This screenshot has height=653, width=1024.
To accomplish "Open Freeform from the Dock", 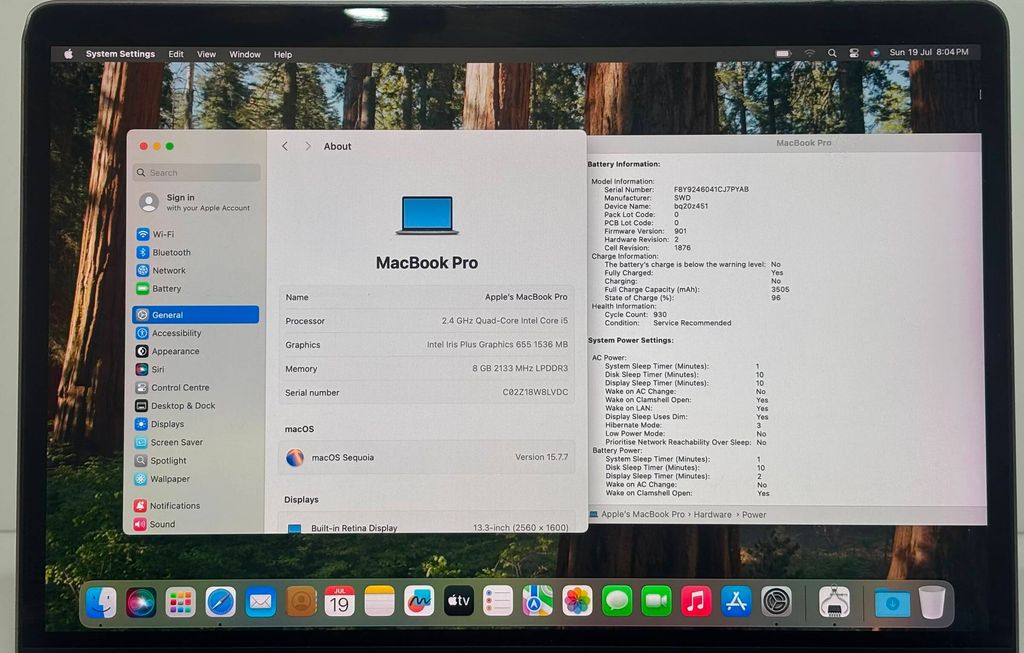I will pyautogui.click(x=419, y=601).
